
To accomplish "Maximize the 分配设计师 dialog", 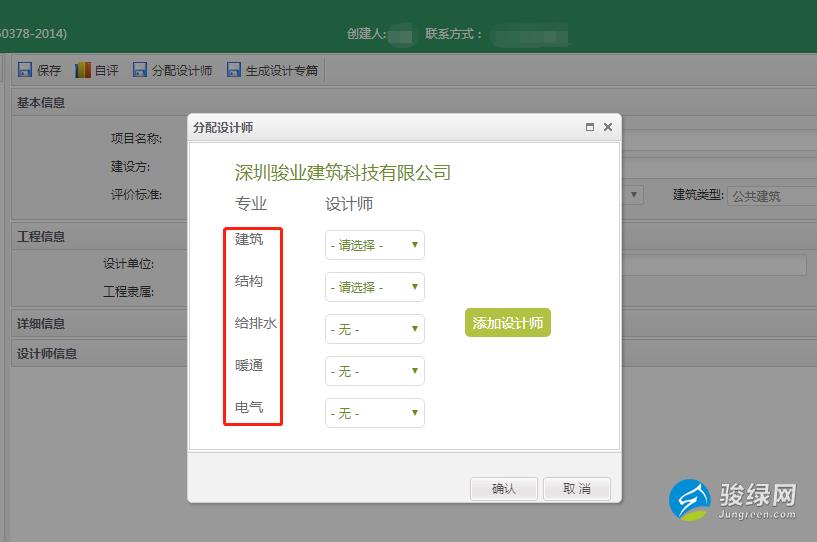I will click(590, 127).
